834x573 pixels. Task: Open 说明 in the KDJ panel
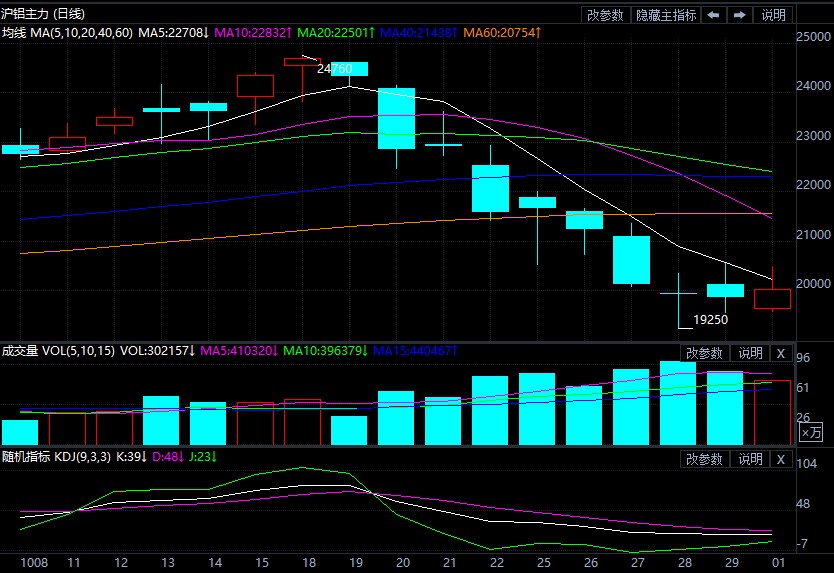(750, 459)
